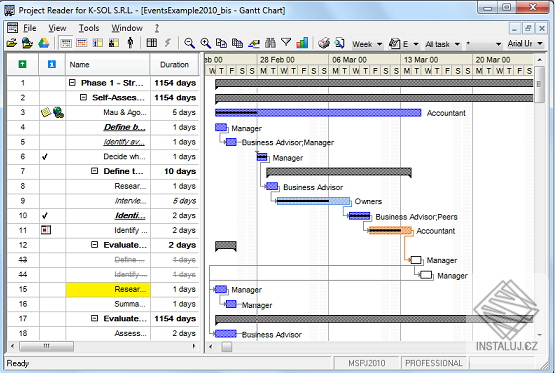The height and width of the screenshot is (373, 557).
Task: Click the application icon left of File
Action: (12, 28)
